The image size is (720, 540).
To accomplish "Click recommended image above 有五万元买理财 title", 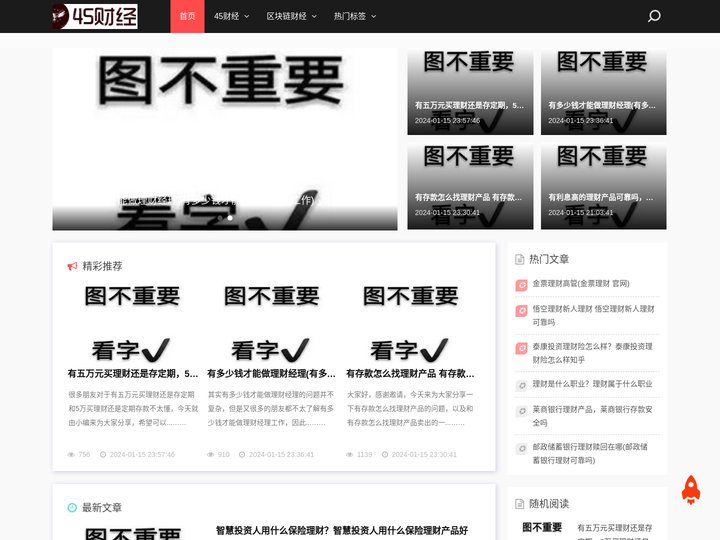I will [x=133, y=323].
